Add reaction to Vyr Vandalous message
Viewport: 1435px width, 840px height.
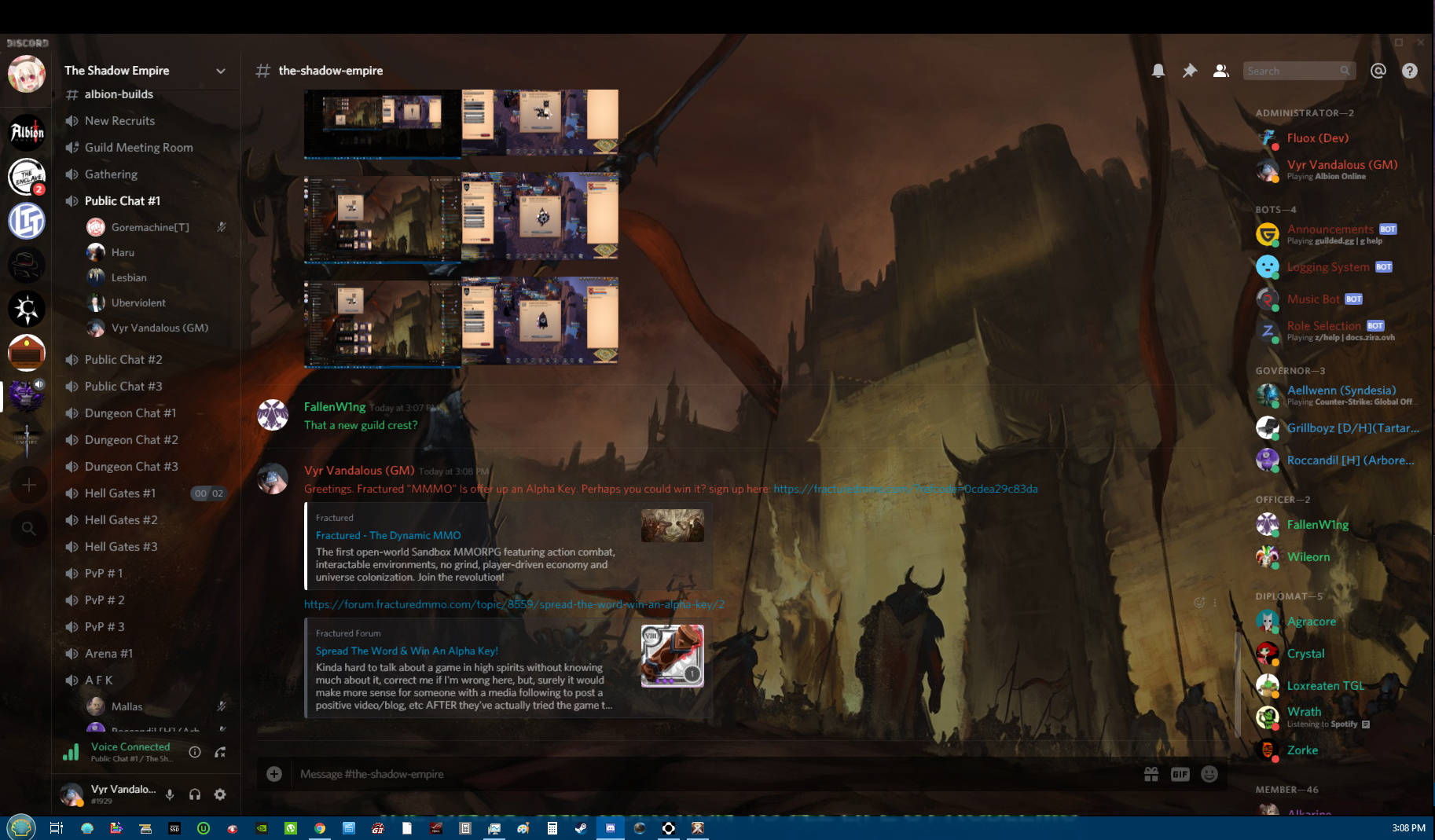[1199, 603]
